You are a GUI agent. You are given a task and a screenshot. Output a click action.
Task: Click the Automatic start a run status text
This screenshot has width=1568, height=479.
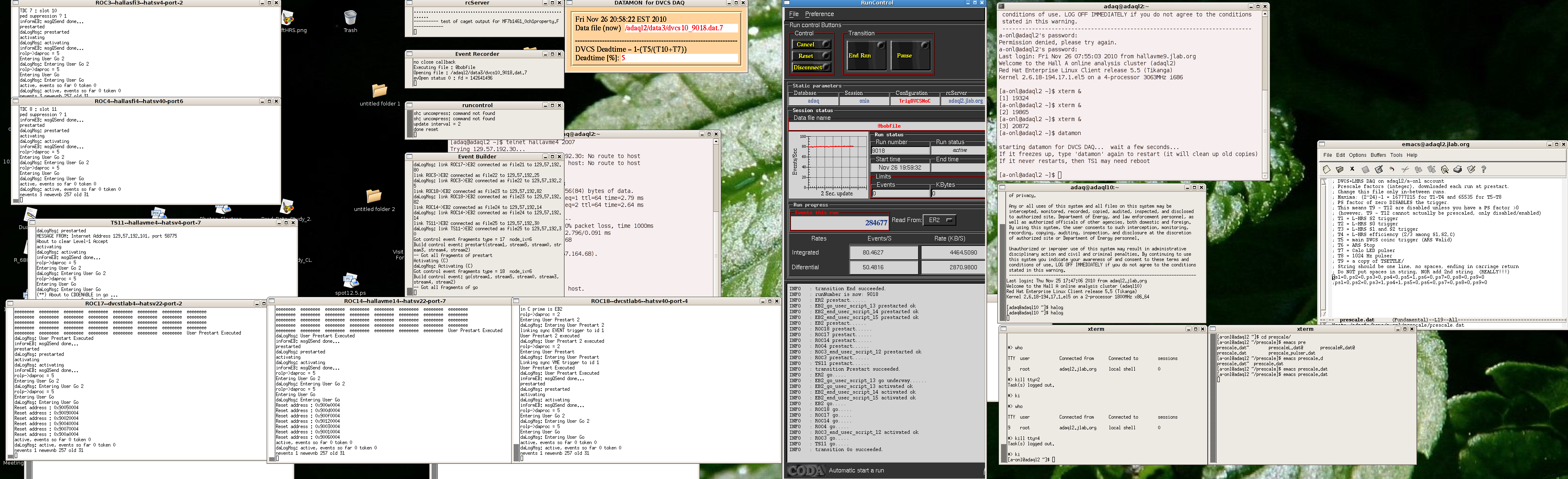click(857, 470)
